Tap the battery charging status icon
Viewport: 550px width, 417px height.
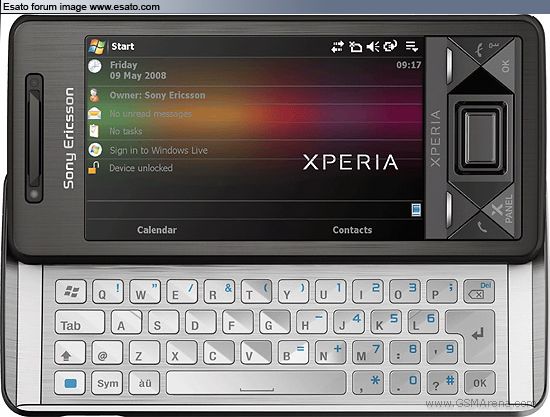pyautogui.click(x=390, y=46)
